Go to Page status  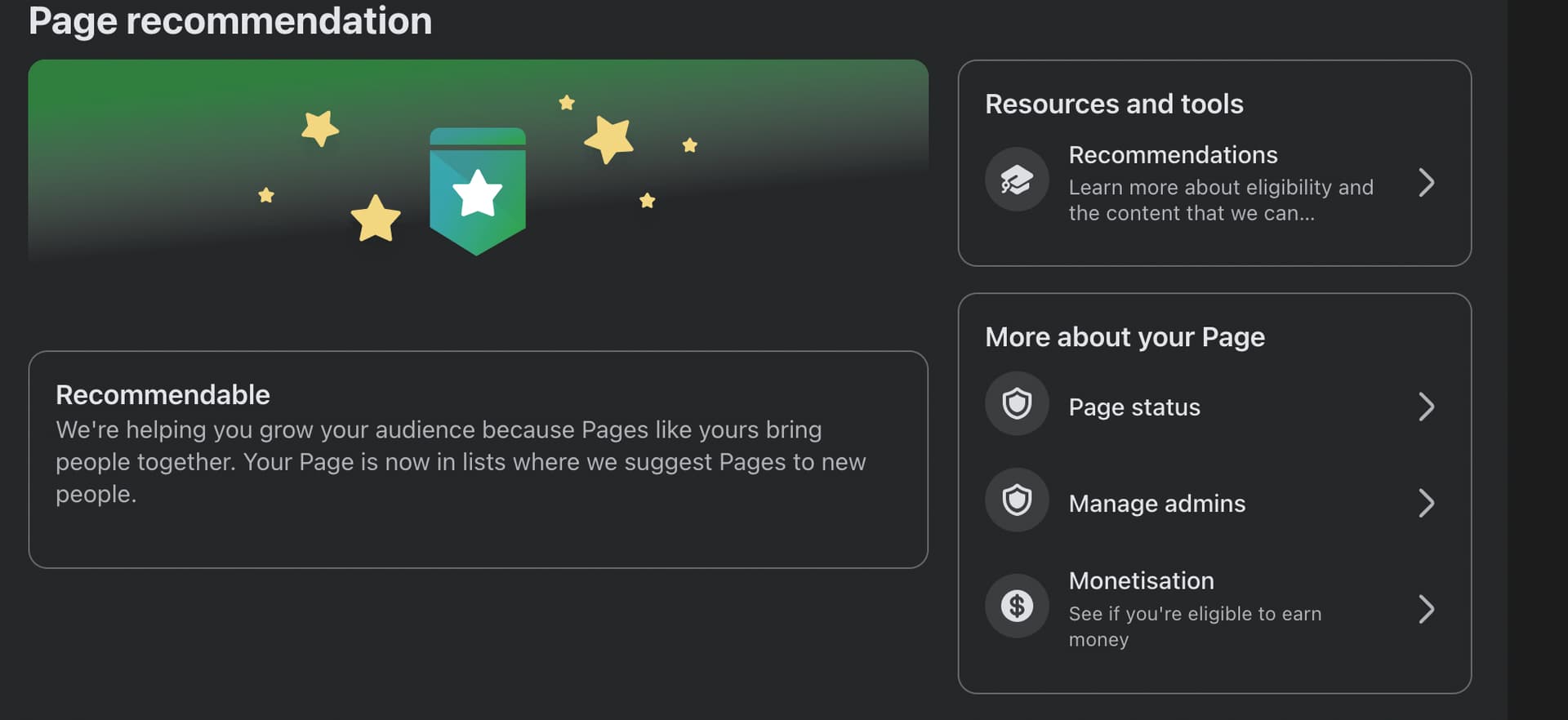tap(1214, 407)
